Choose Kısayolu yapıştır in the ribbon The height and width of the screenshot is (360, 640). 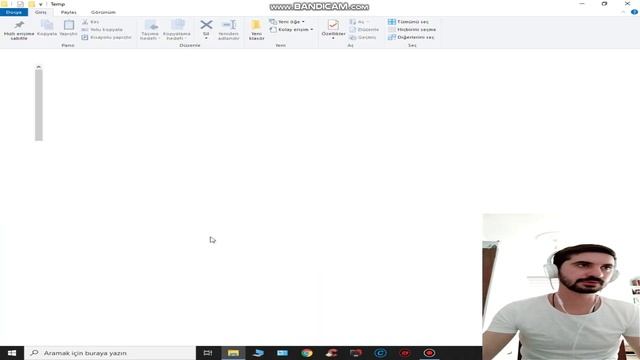pos(107,37)
